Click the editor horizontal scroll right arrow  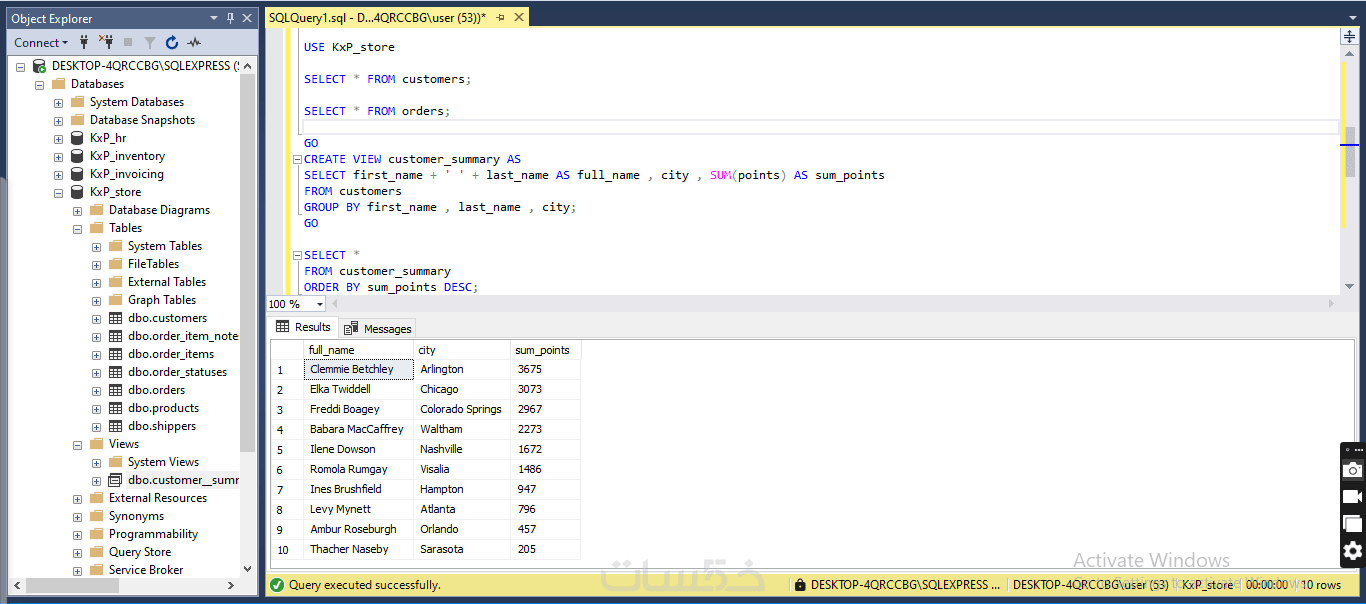(x=1331, y=304)
